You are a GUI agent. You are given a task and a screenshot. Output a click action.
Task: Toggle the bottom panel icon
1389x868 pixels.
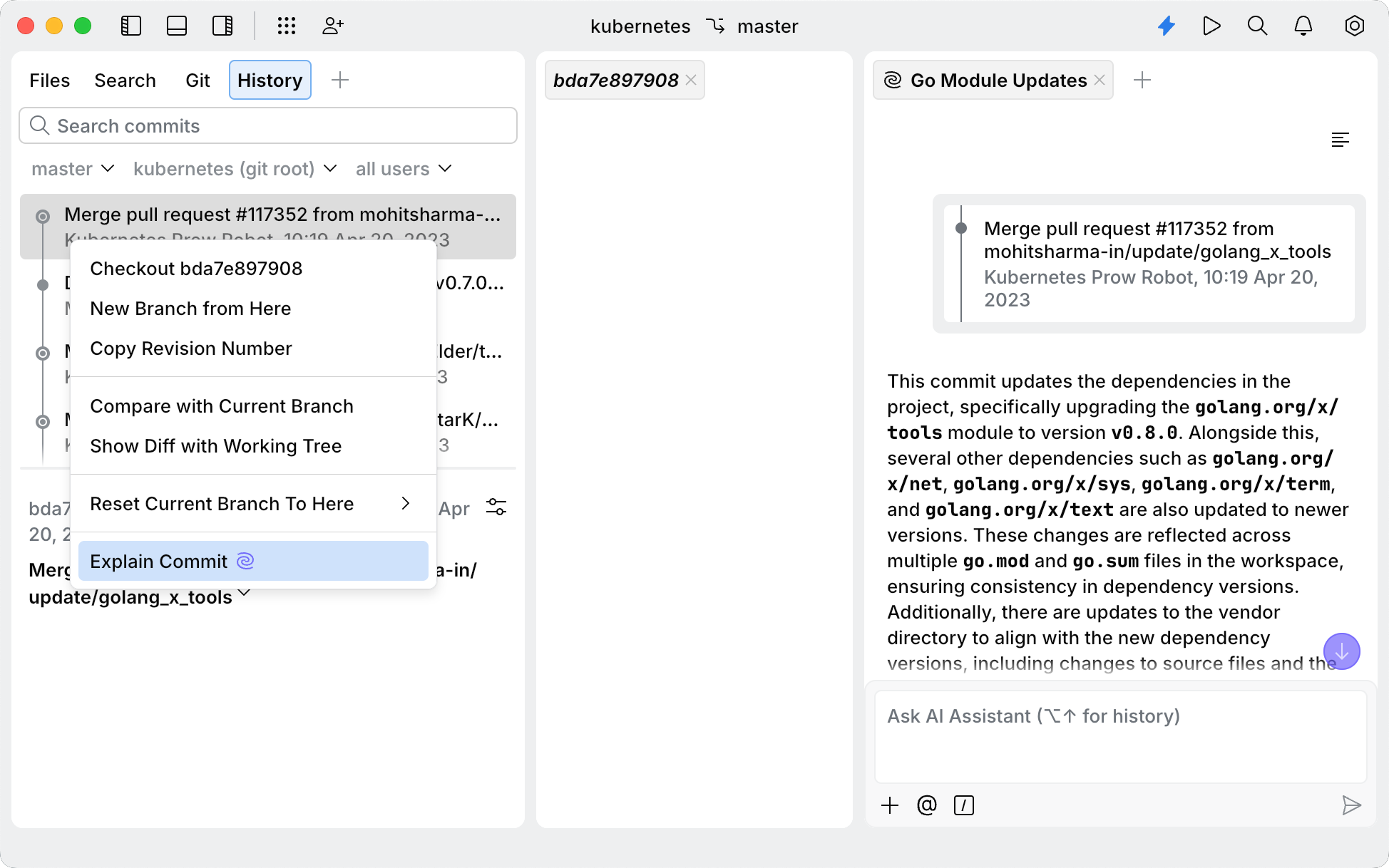[177, 26]
